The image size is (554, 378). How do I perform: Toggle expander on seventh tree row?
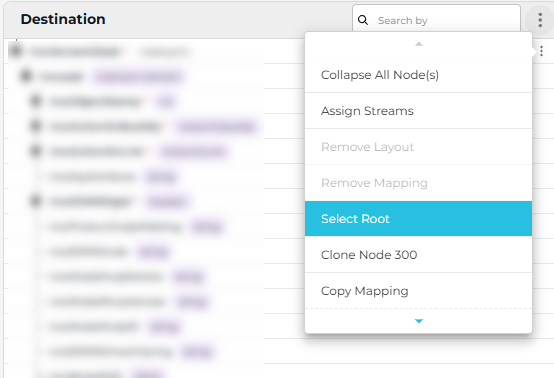tap(36, 201)
